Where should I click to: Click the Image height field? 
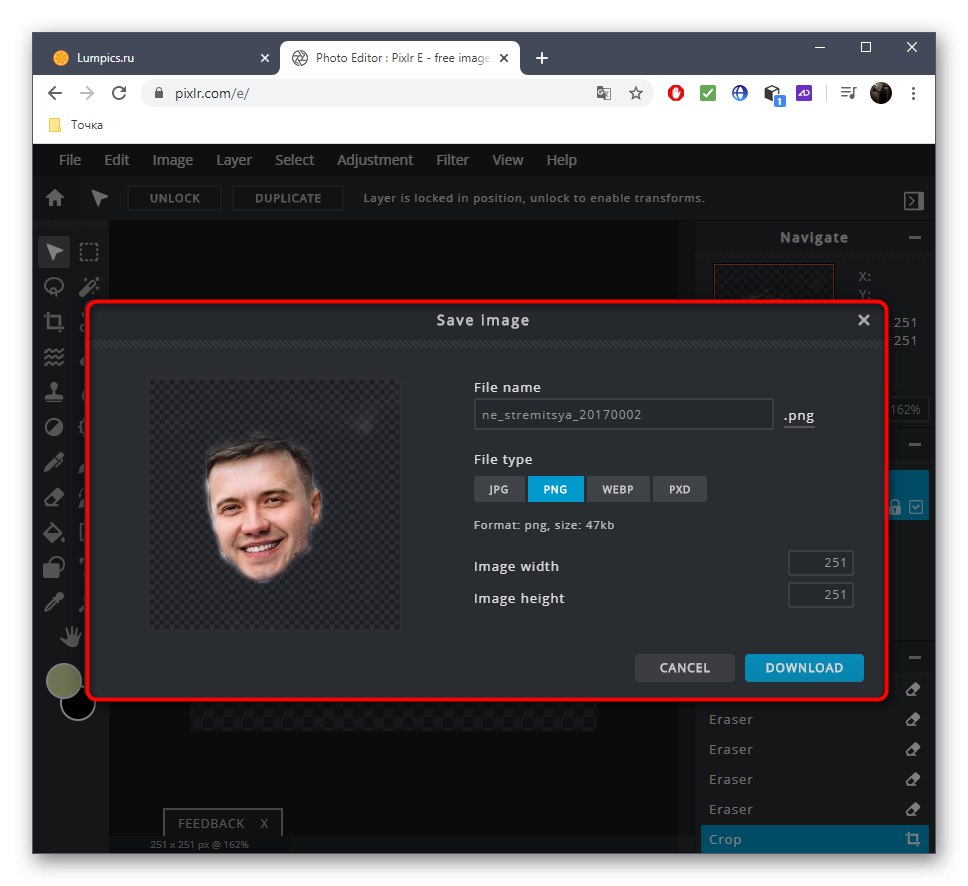pyautogui.click(x=820, y=595)
